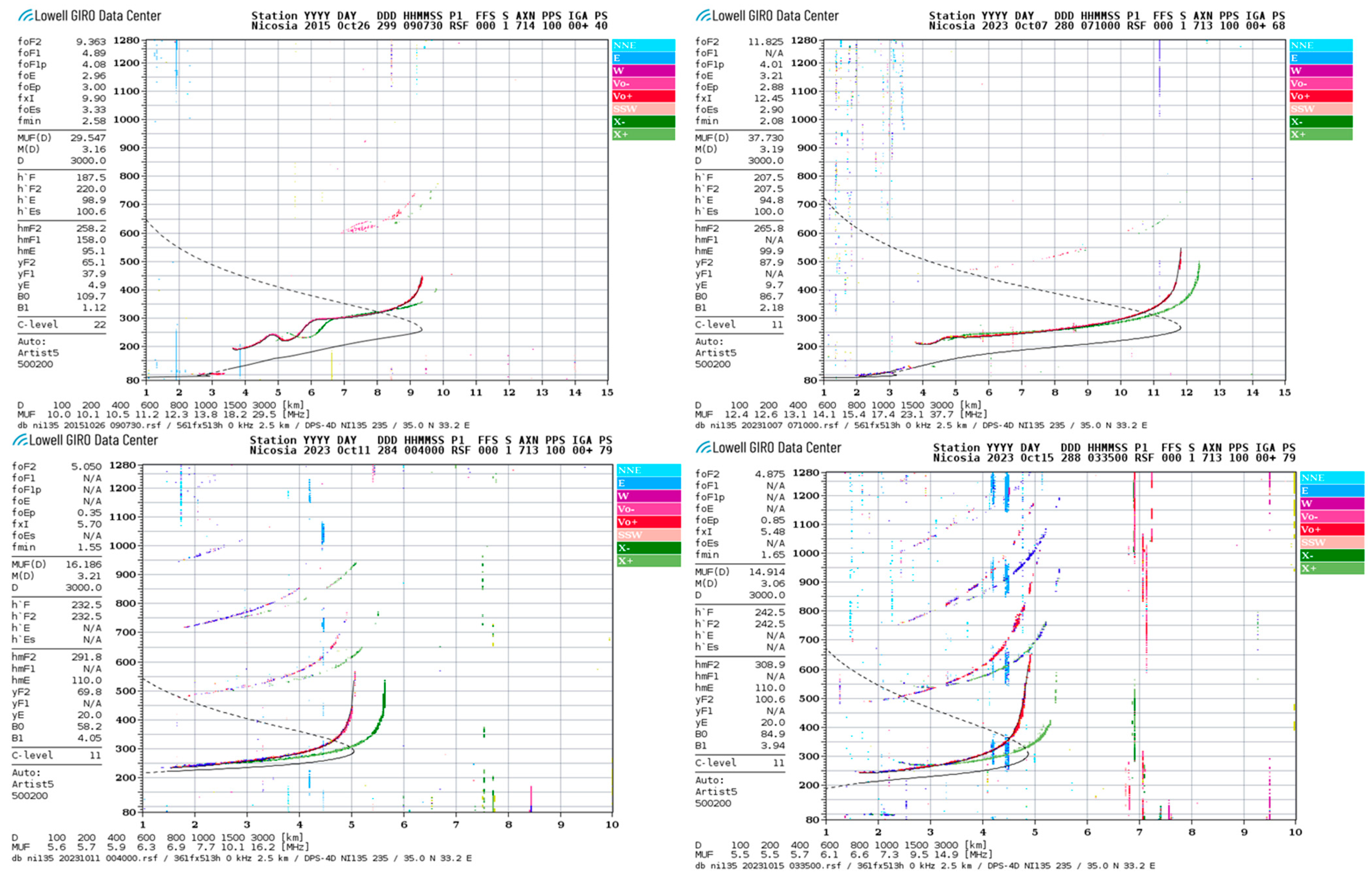Click NNE legend swatch in Oct26 ionogram
This screenshot has width=1372, height=877.
click(x=643, y=46)
